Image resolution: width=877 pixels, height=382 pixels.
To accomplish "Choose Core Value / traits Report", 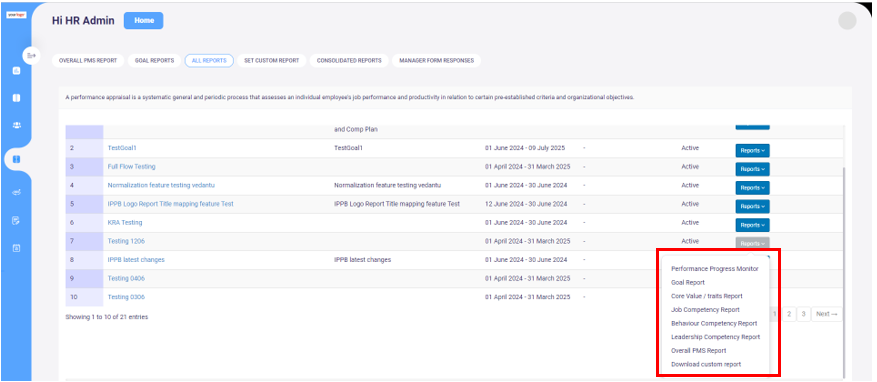I will pos(706,296).
